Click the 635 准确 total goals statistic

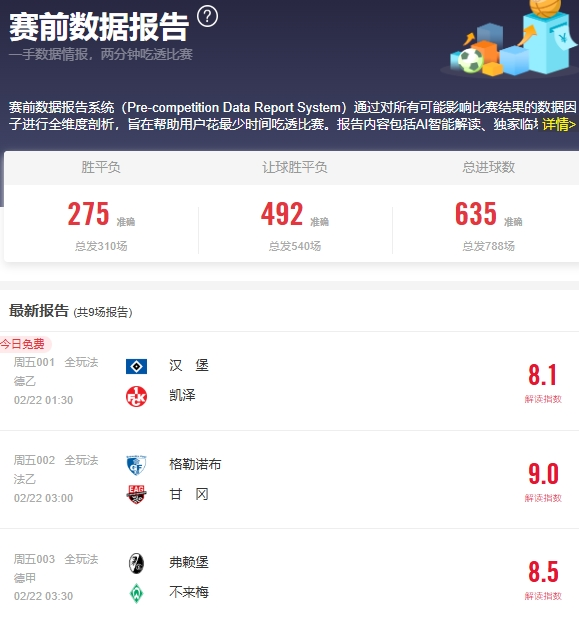pyautogui.click(x=488, y=214)
